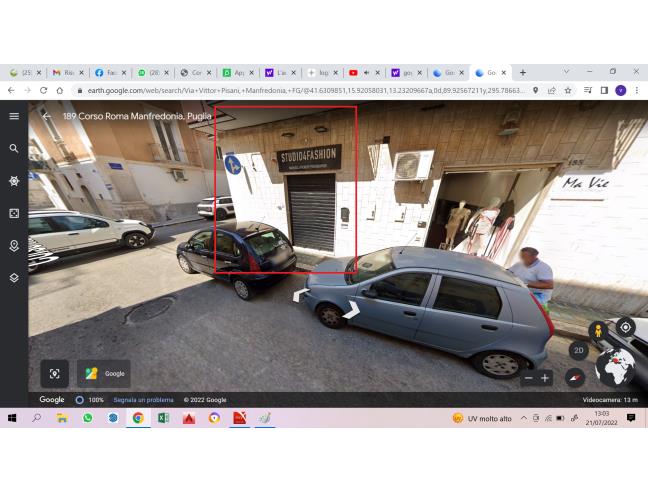This screenshot has height=492, width=648.
Task: Click the globe mini-map thumbnail
Action: pyautogui.click(x=614, y=366)
